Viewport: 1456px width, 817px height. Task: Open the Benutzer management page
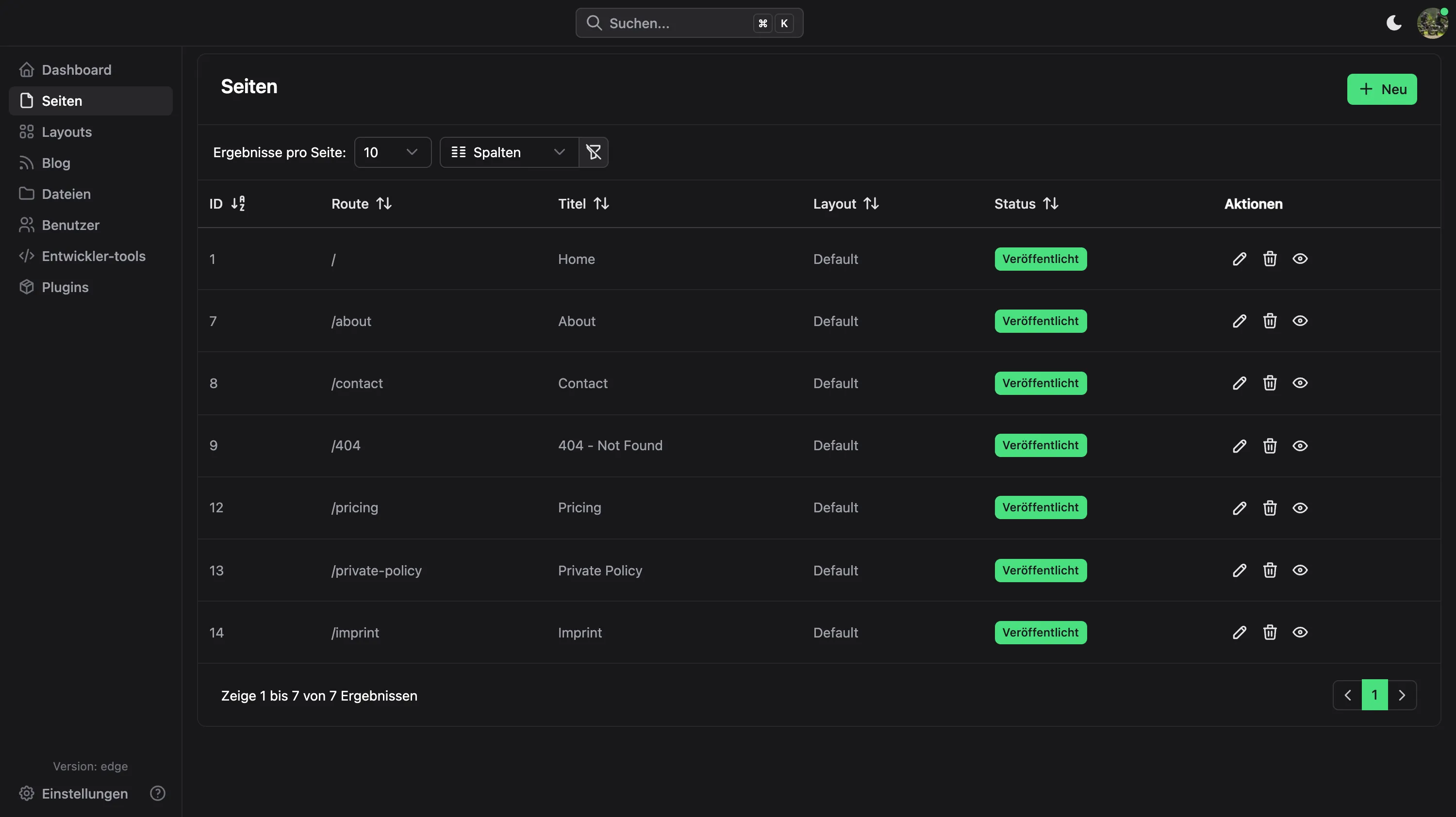tap(69, 225)
